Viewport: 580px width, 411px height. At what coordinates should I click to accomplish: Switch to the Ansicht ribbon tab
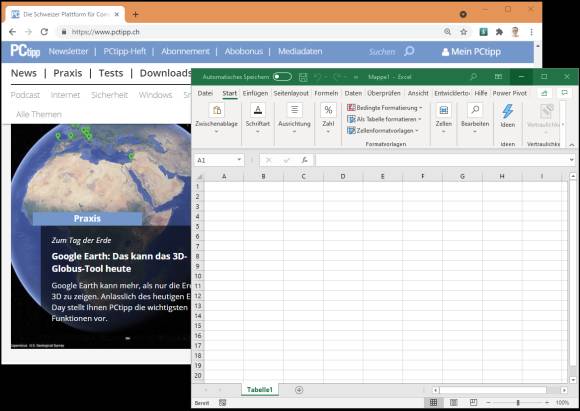coord(418,93)
